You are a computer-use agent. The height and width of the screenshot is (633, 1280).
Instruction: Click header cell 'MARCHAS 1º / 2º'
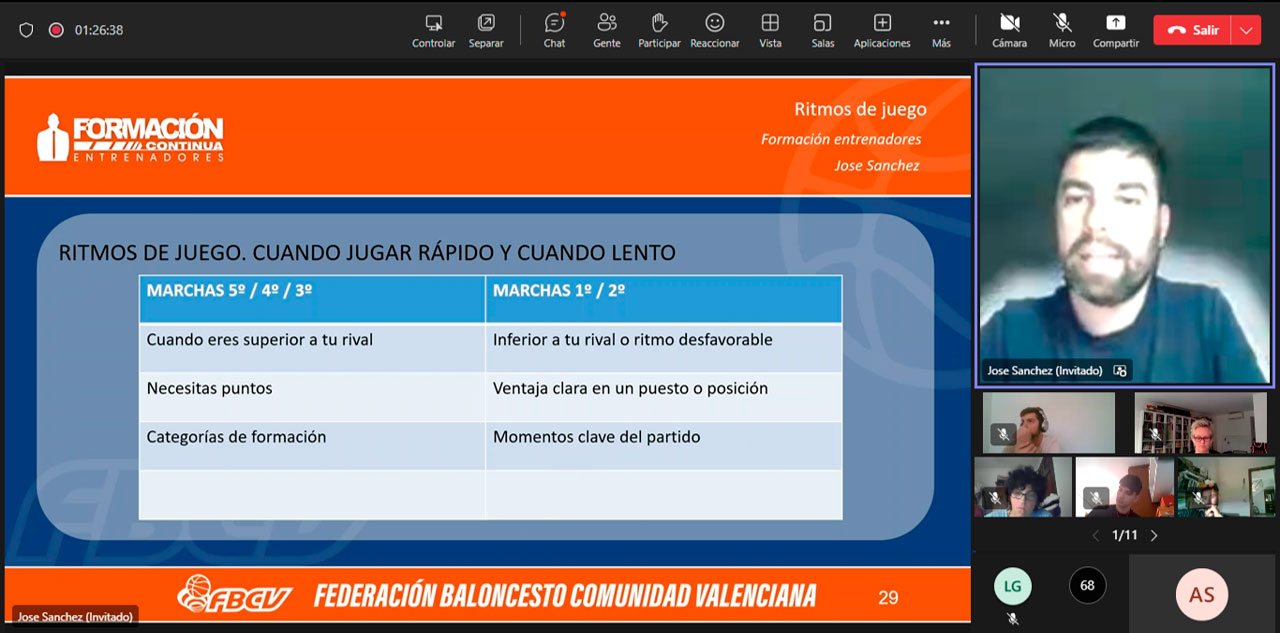663,299
